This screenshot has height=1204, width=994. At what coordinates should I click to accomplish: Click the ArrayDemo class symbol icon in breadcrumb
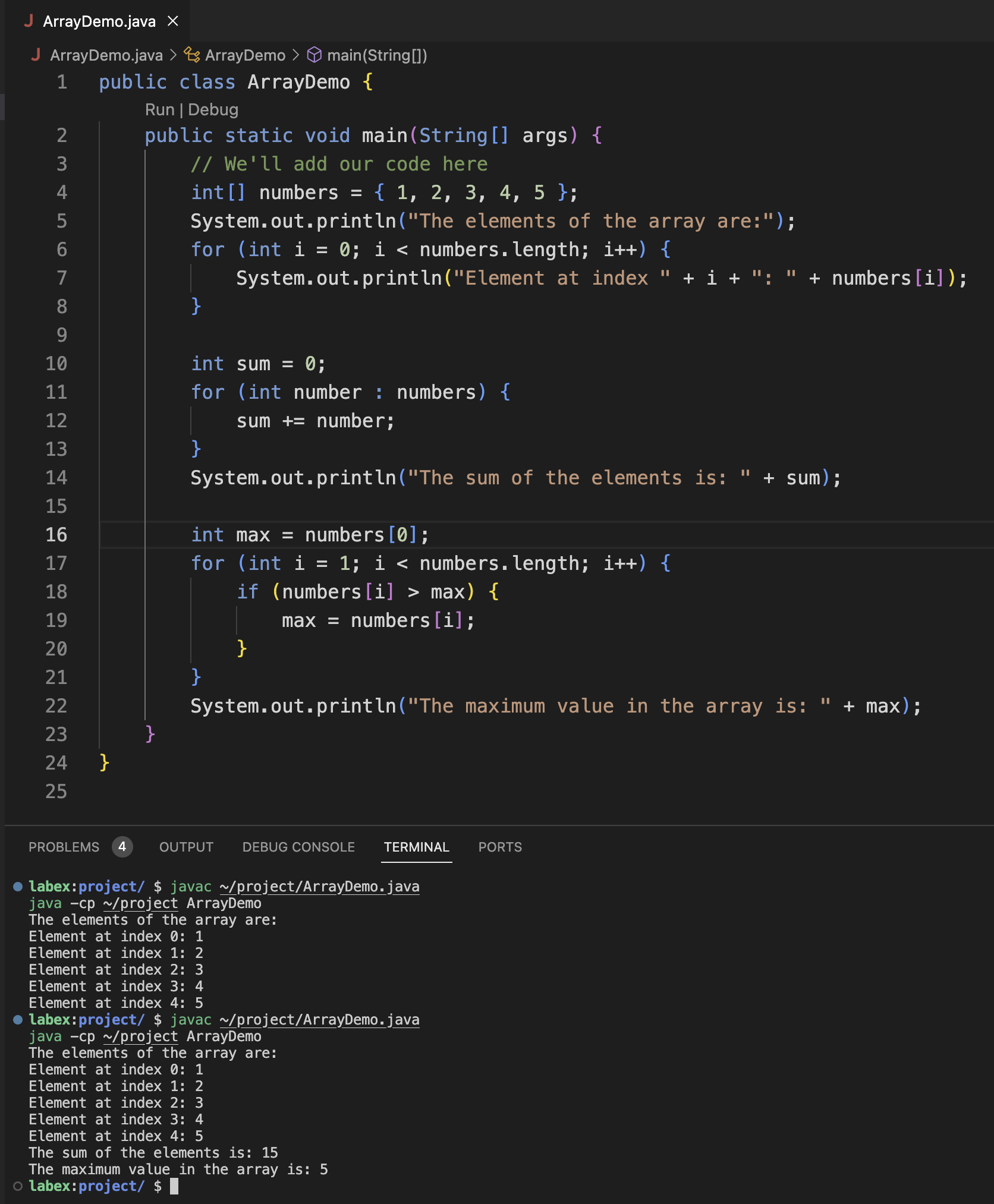[x=191, y=55]
